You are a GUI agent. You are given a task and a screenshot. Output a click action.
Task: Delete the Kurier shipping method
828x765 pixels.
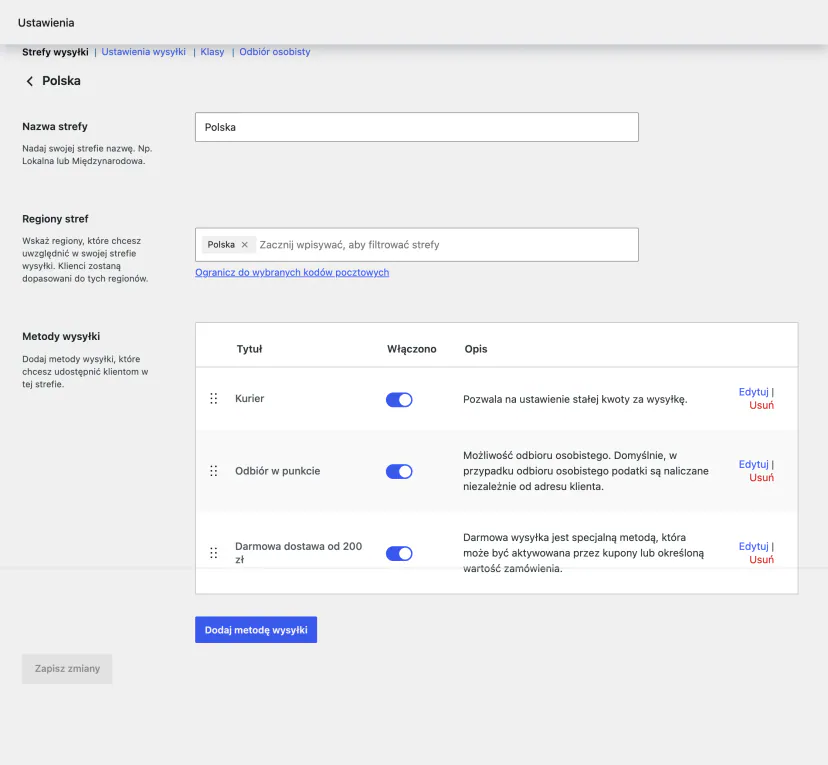click(x=761, y=405)
